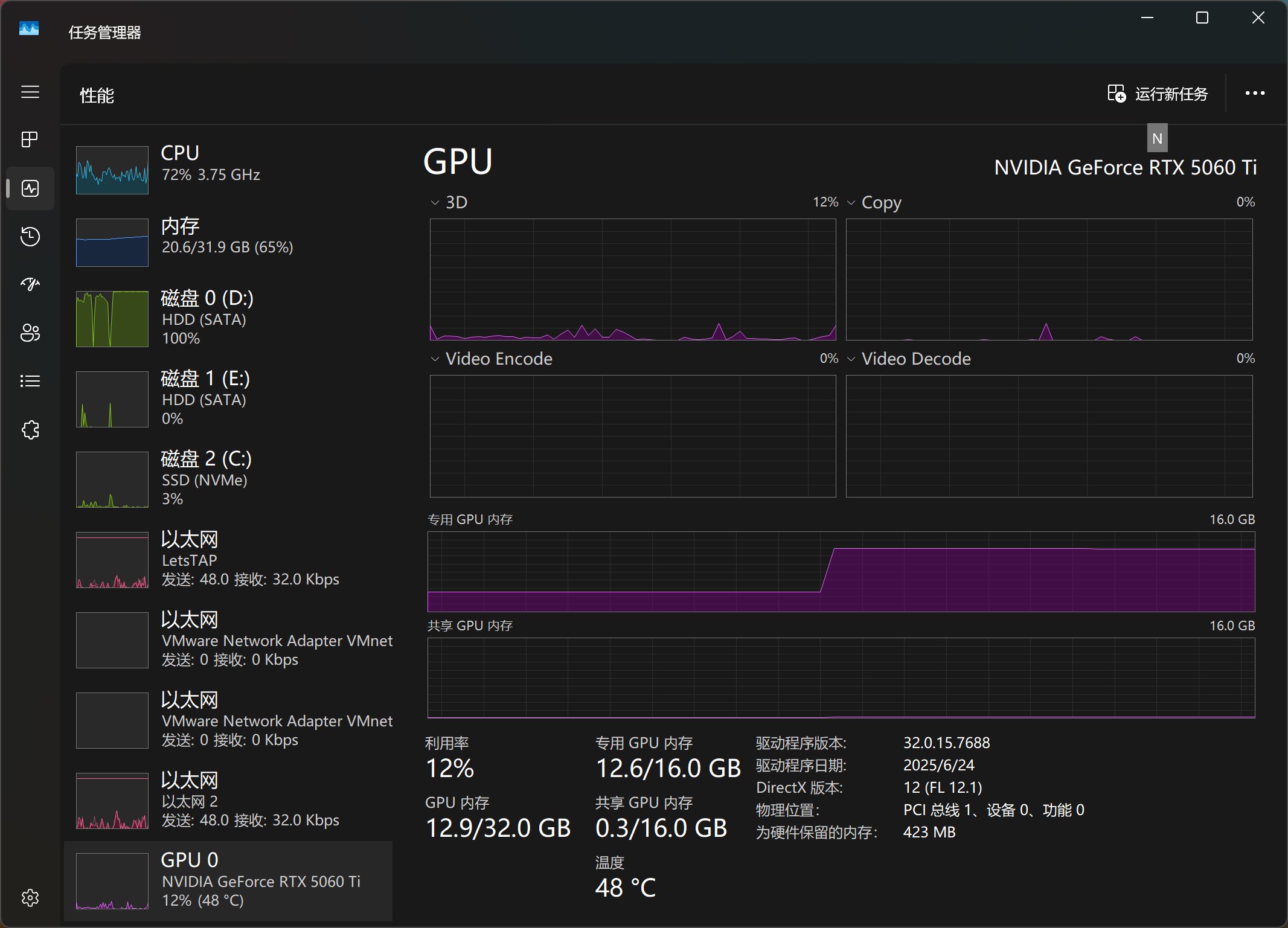The width and height of the screenshot is (1288, 928).
Task: Click the Task Manager app icon in title bar
Action: pyautogui.click(x=29, y=28)
